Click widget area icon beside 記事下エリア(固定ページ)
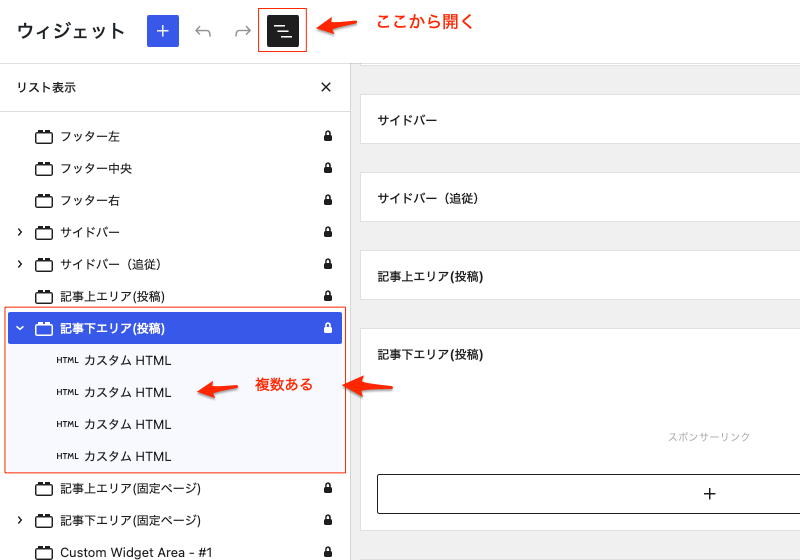The height and width of the screenshot is (560, 800). pyautogui.click(x=44, y=521)
